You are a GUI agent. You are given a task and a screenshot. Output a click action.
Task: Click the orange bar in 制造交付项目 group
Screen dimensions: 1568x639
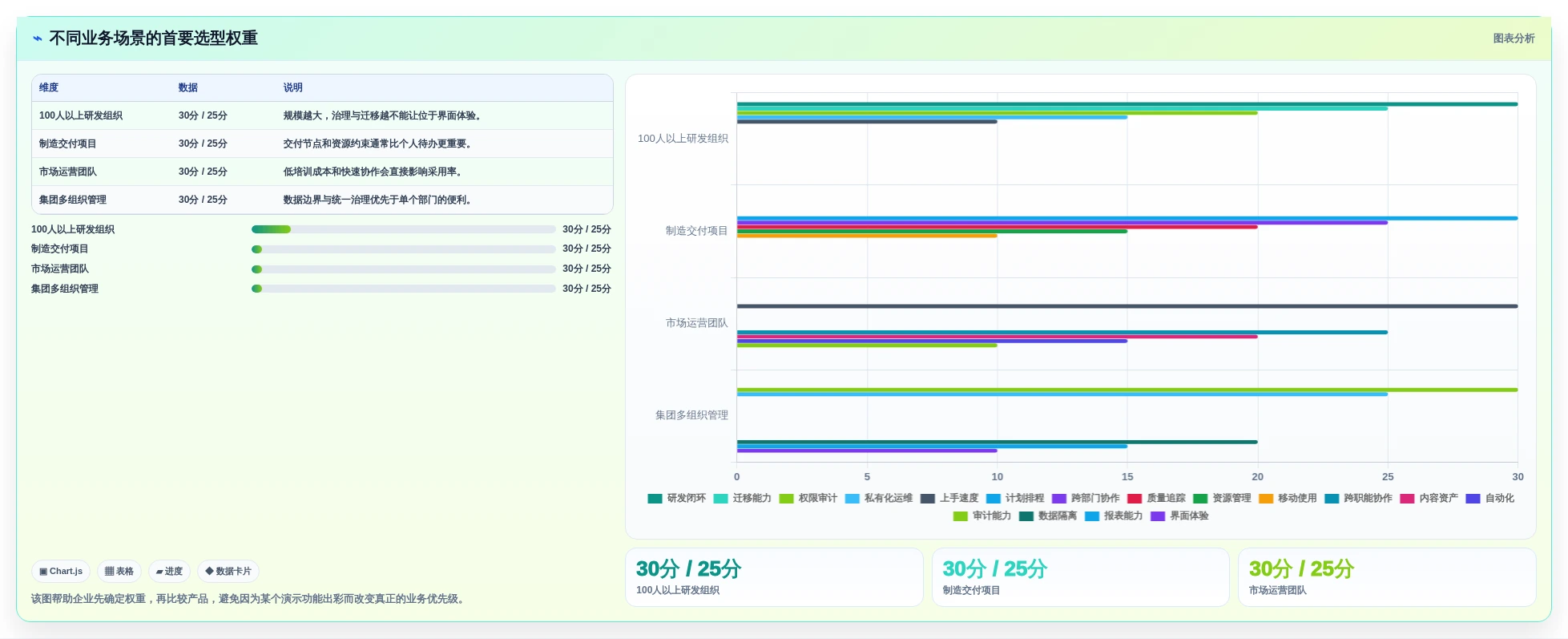pos(867,236)
